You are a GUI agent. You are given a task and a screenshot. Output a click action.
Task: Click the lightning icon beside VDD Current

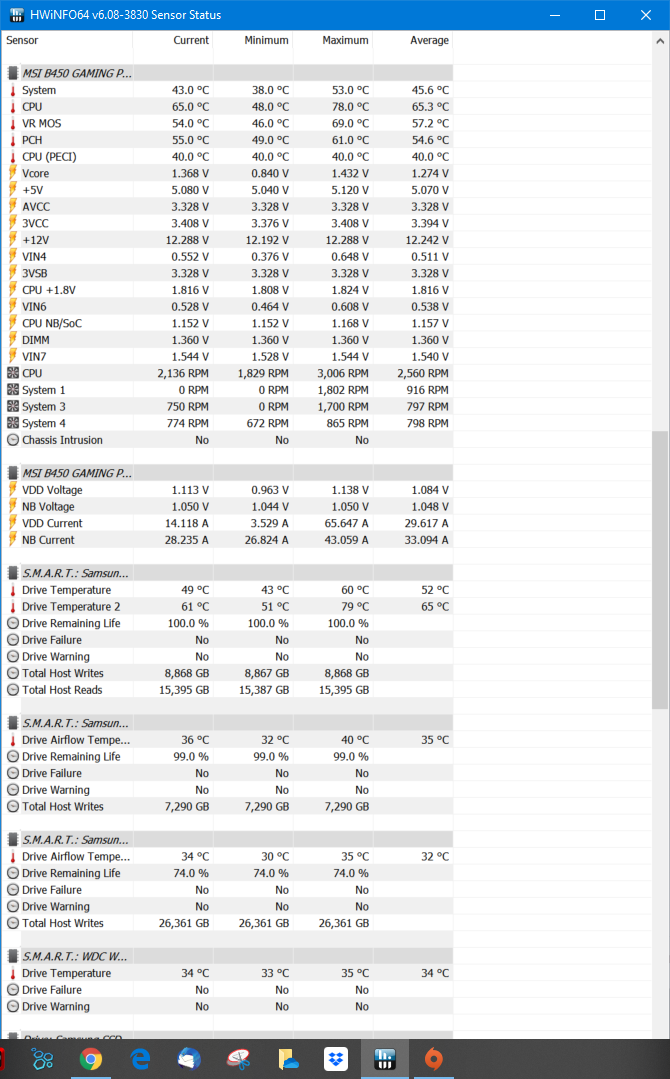click(x=12, y=523)
